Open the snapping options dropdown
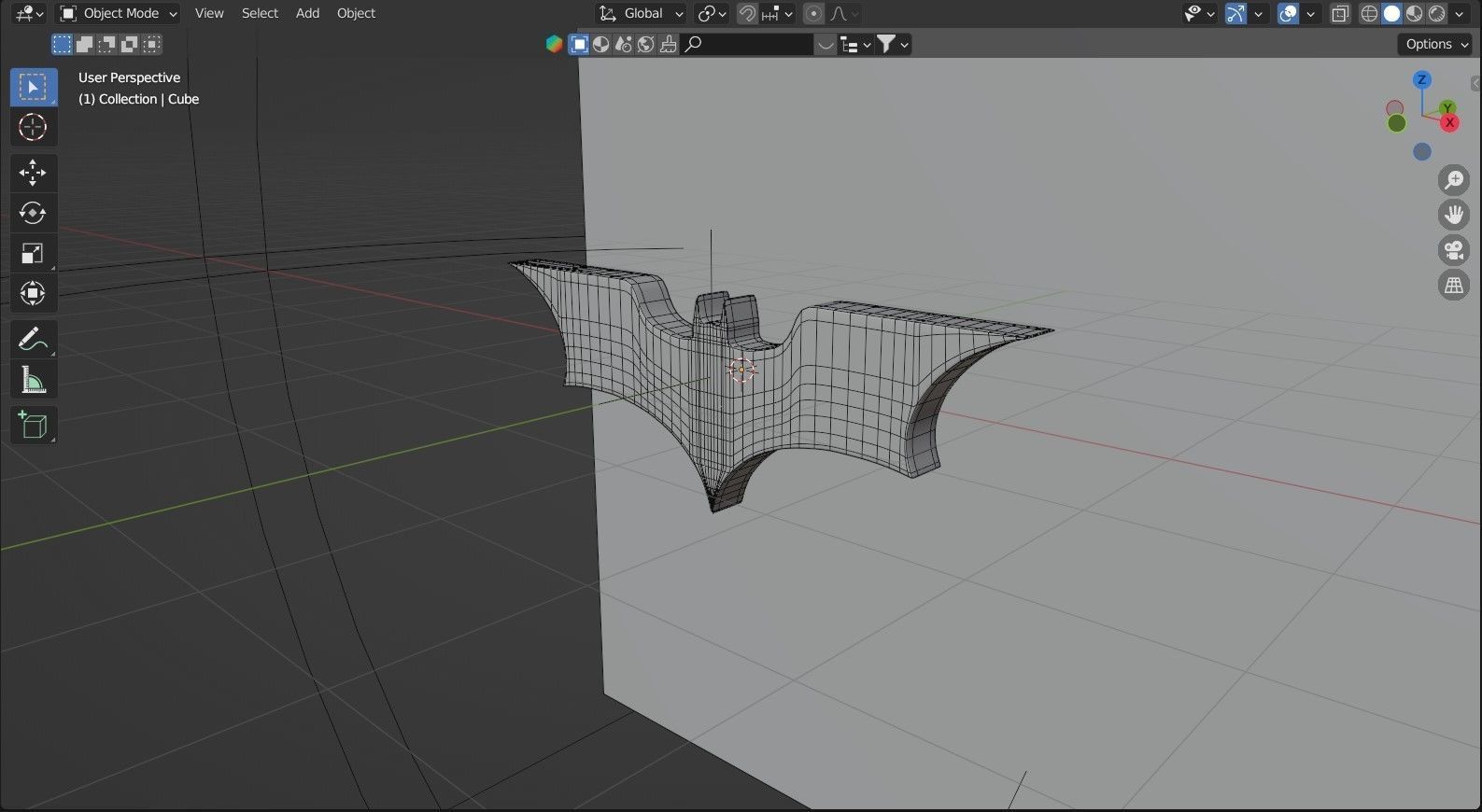This screenshot has width=1482, height=812. coord(777,13)
